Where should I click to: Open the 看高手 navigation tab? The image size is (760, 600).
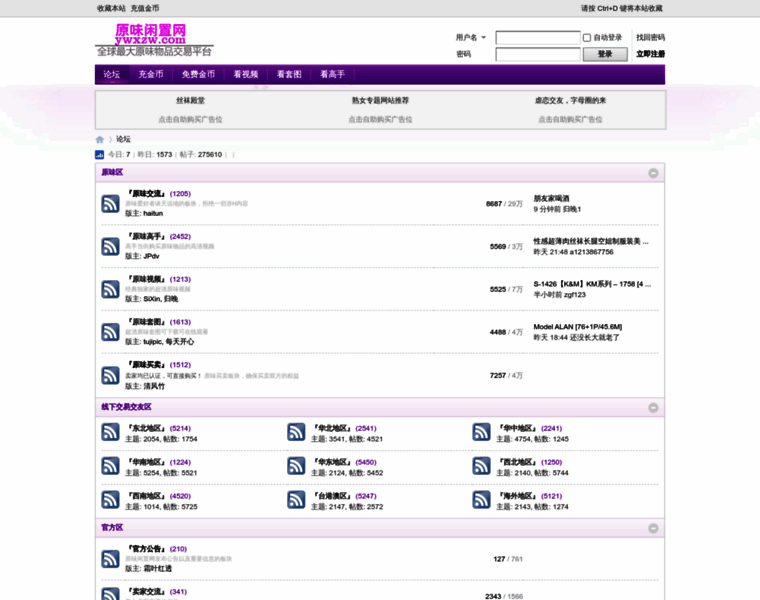[332, 74]
